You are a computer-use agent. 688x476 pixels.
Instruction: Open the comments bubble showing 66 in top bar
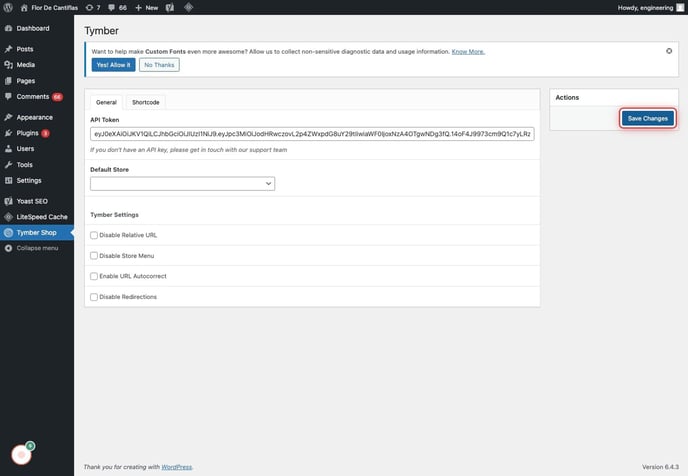tap(117, 7)
